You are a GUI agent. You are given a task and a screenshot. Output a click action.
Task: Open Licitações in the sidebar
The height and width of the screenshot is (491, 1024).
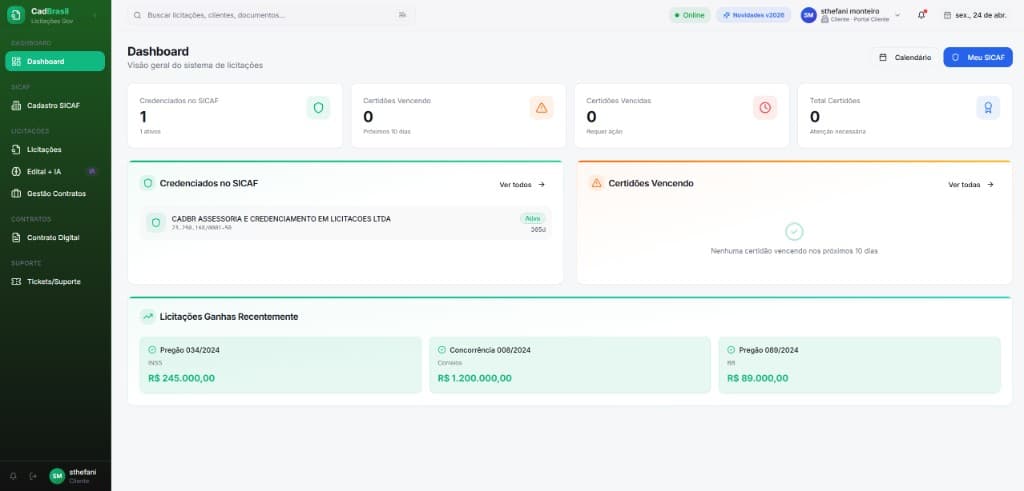click(55, 150)
